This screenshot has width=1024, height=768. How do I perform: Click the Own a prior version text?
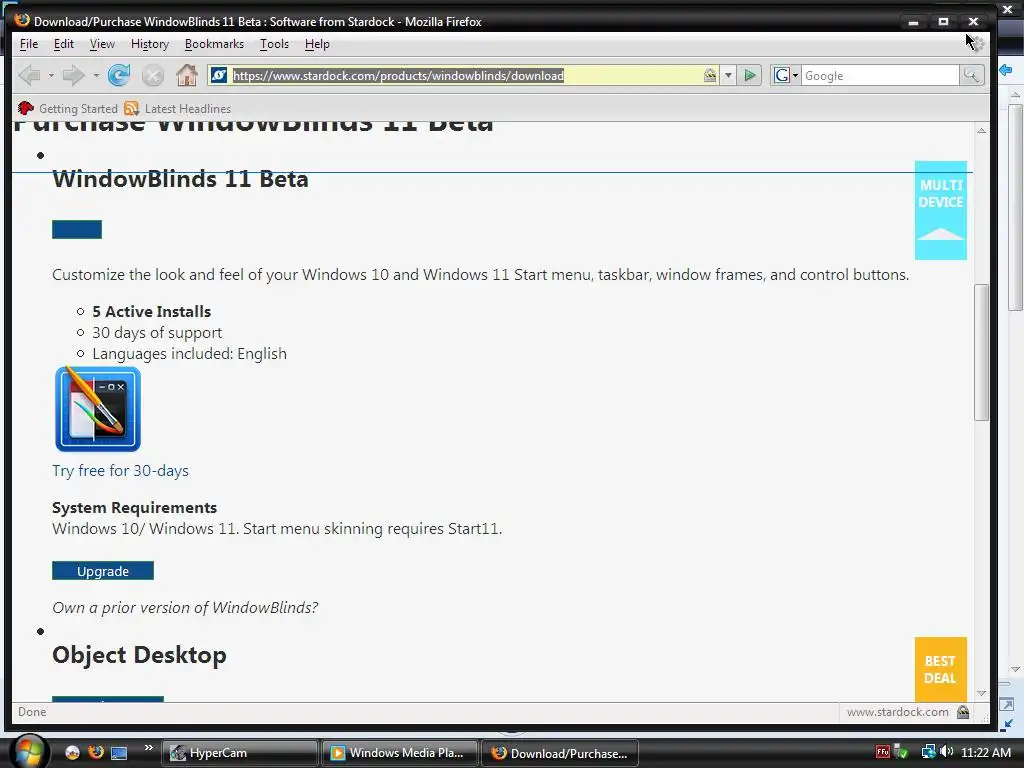point(185,607)
